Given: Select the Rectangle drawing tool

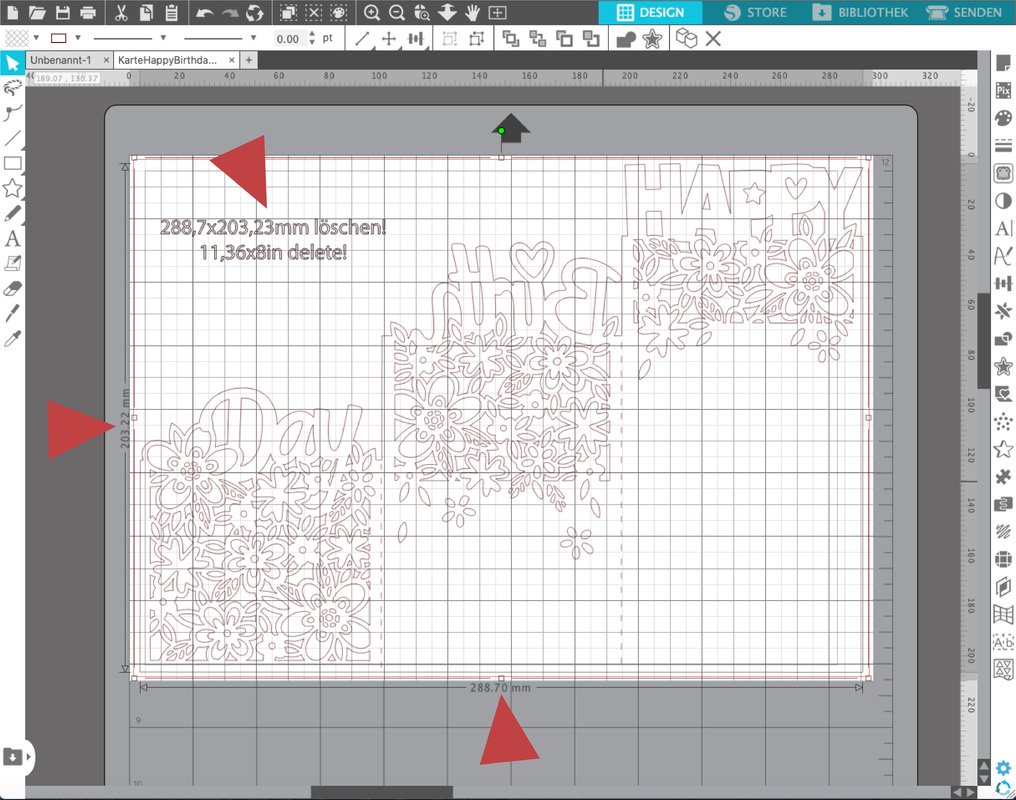Looking at the screenshot, I should pos(13,163).
